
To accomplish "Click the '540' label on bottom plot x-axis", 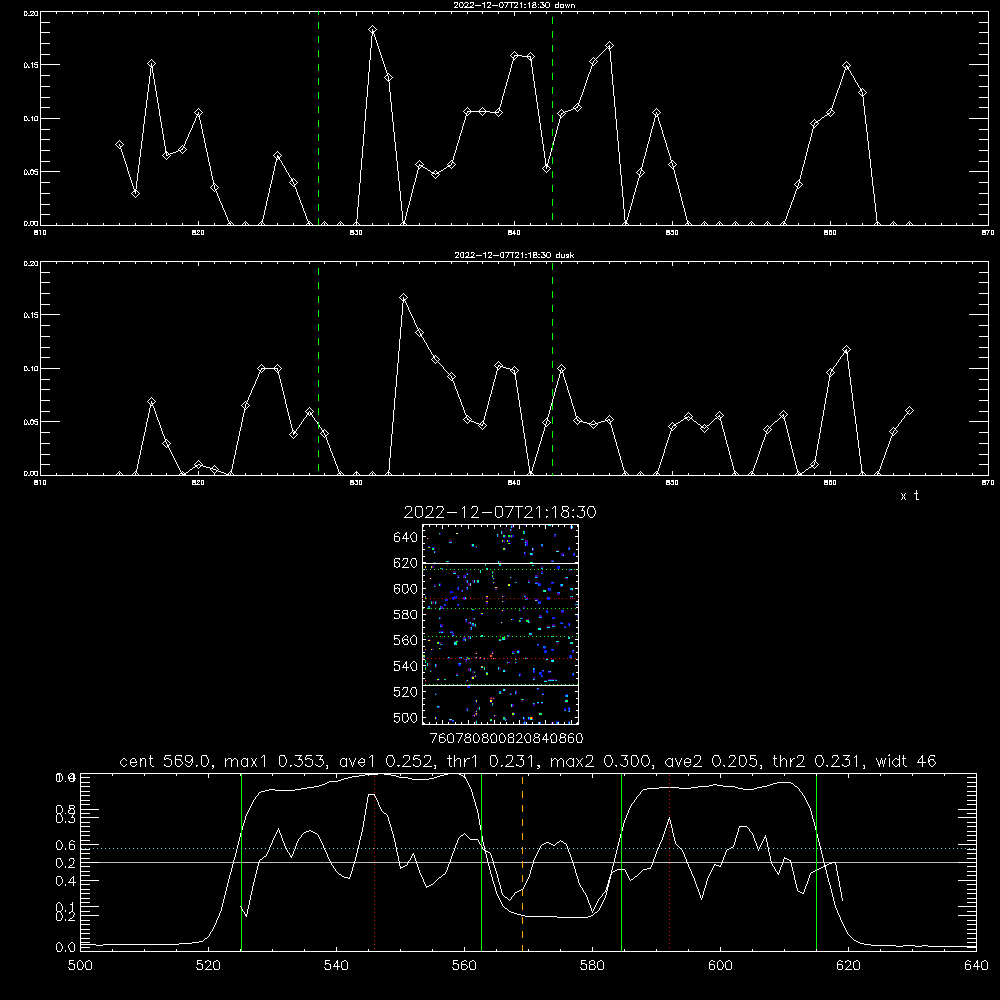I will pyautogui.click(x=336, y=966).
